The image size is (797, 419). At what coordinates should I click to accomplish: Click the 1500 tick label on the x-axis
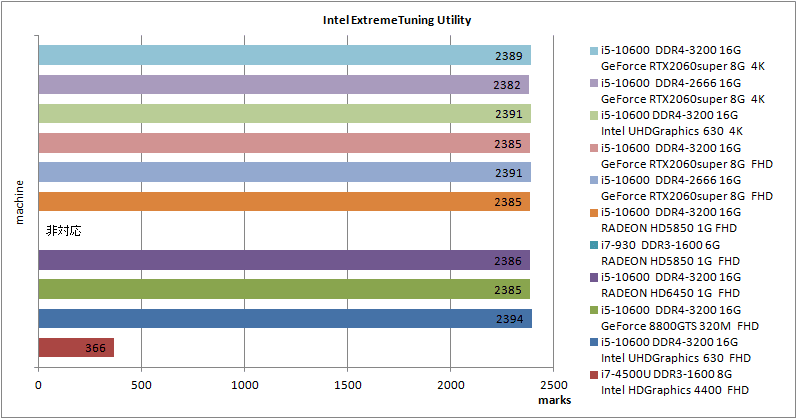(347, 385)
